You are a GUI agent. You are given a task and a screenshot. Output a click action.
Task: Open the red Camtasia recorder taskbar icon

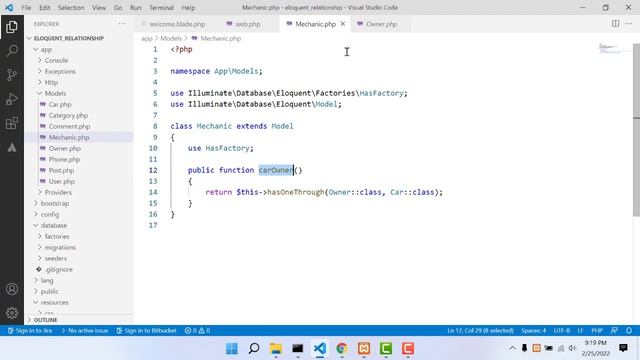408,349
